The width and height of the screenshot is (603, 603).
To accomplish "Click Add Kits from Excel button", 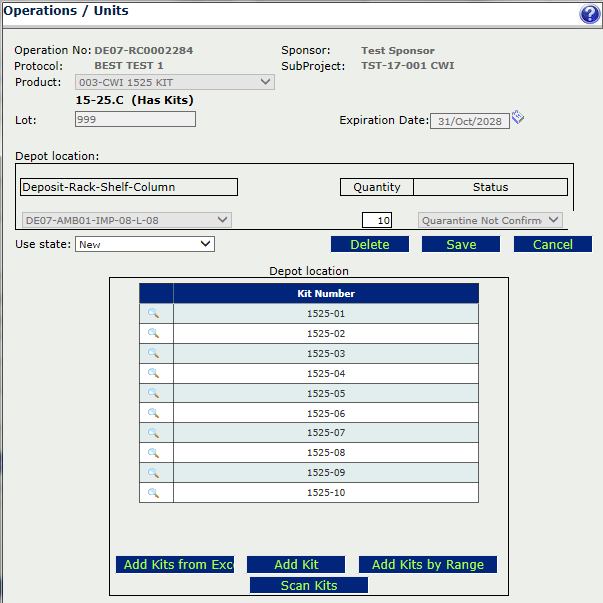I will (175, 564).
